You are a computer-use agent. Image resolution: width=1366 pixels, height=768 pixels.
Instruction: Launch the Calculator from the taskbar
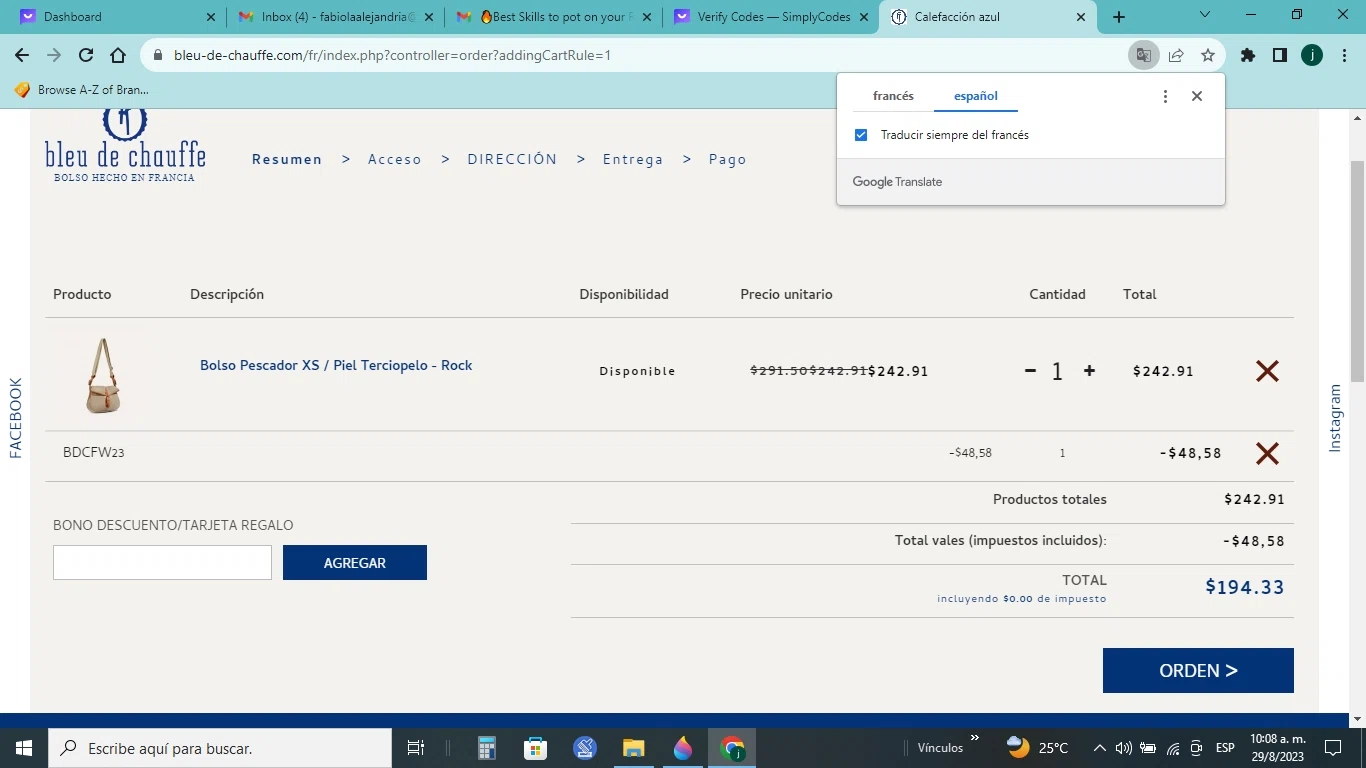(487, 748)
